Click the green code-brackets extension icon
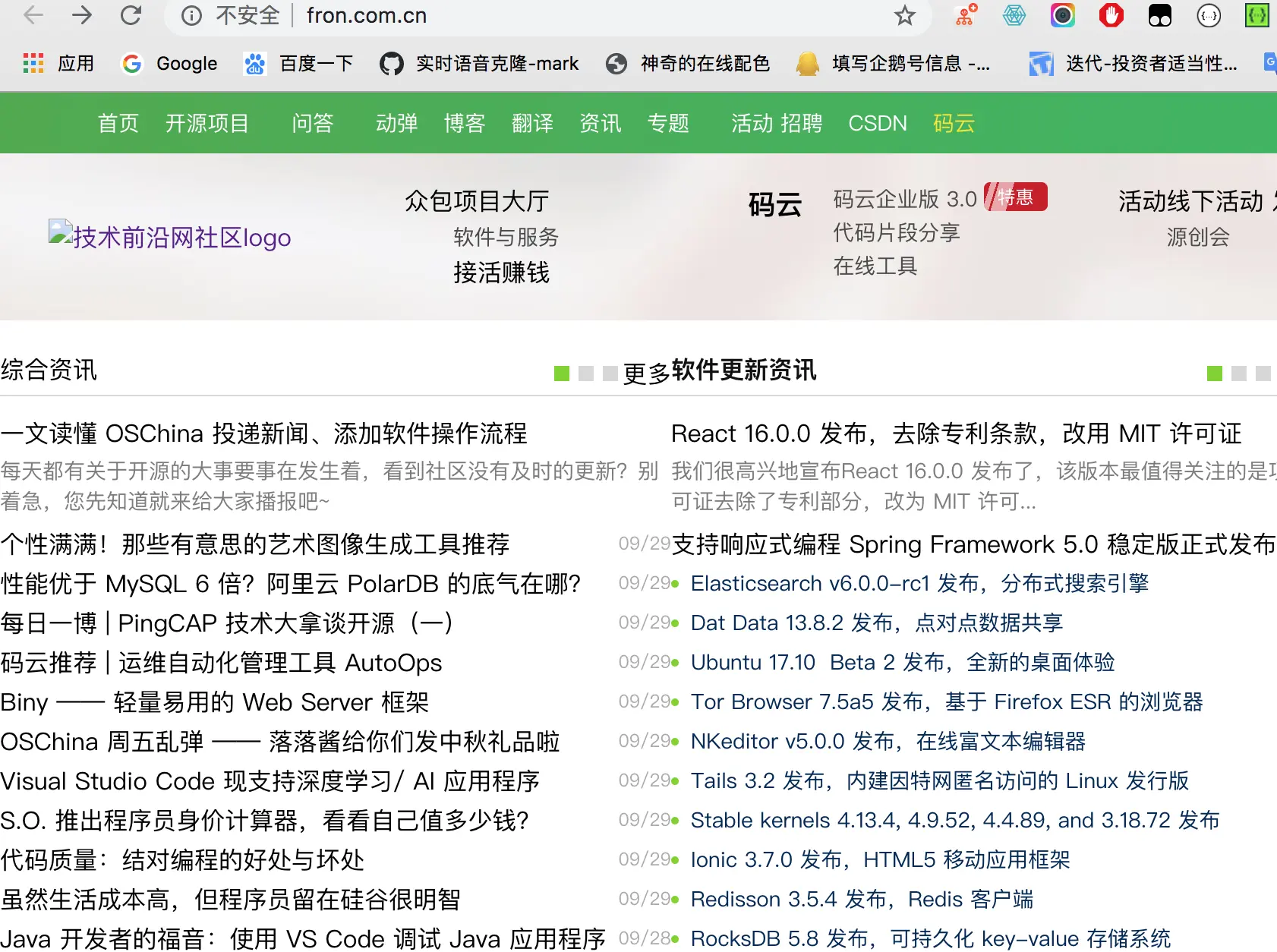The height and width of the screenshot is (952, 1277). [x=1257, y=15]
